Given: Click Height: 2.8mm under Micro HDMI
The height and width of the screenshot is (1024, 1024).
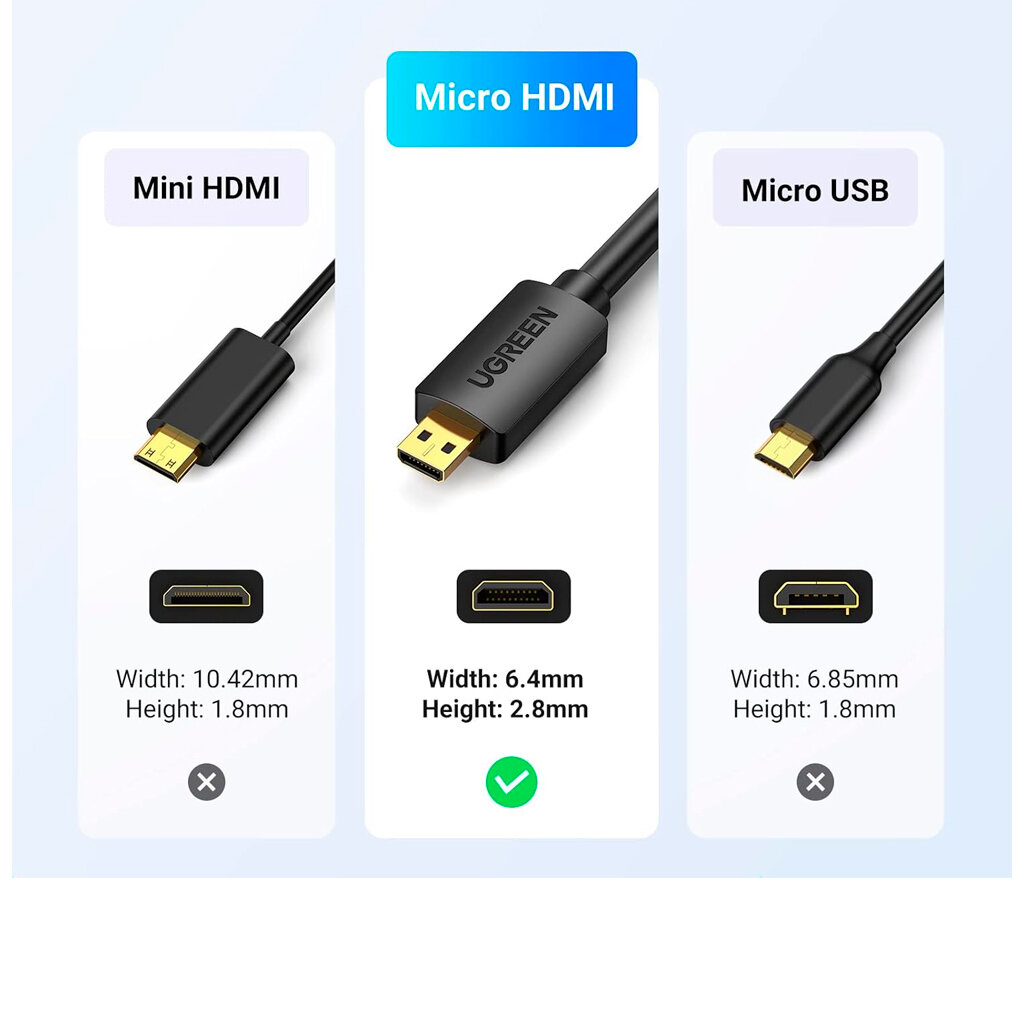Looking at the screenshot, I should coord(505,709).
